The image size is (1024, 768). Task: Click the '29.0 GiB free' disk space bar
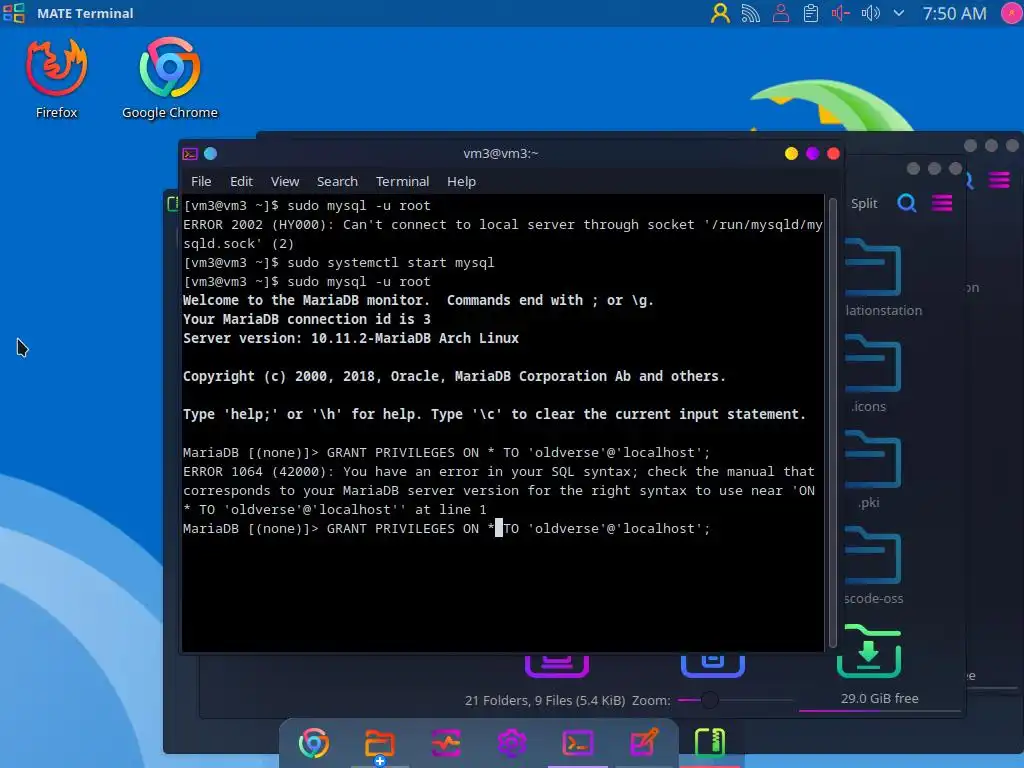pos(879,703)
